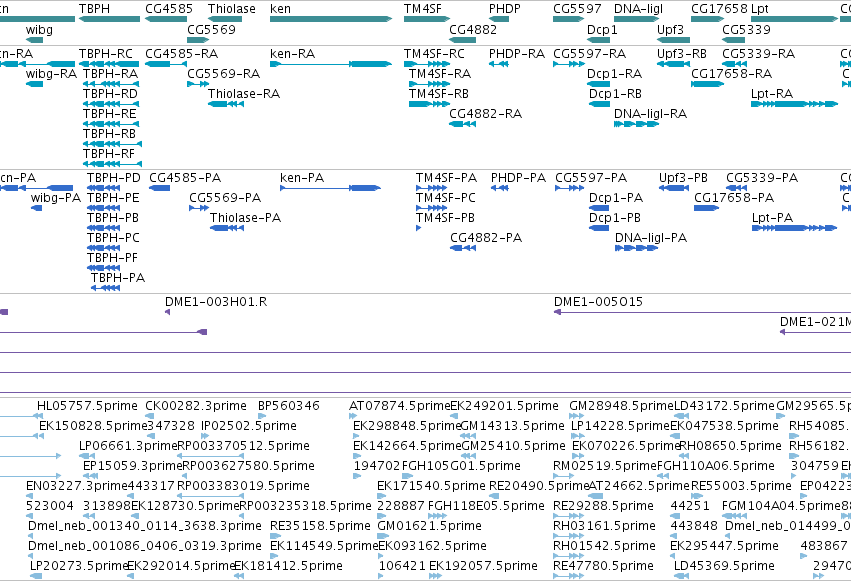Click the RE47780.5prime EST label
Screen dimensions: 851x581
pos(604,566)
